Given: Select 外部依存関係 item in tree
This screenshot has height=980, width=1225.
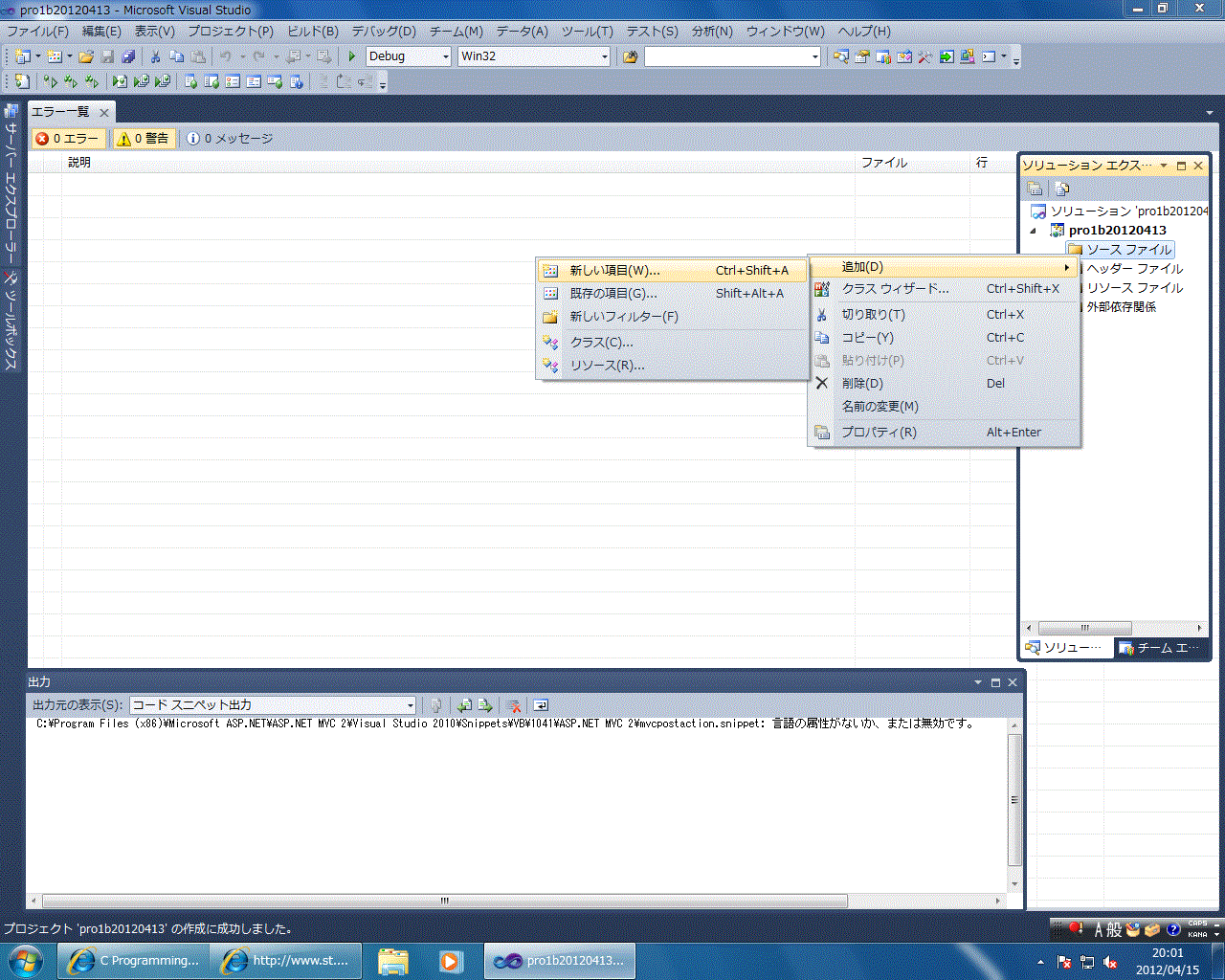Looking at the screenshot, I should coord(1122,307).
